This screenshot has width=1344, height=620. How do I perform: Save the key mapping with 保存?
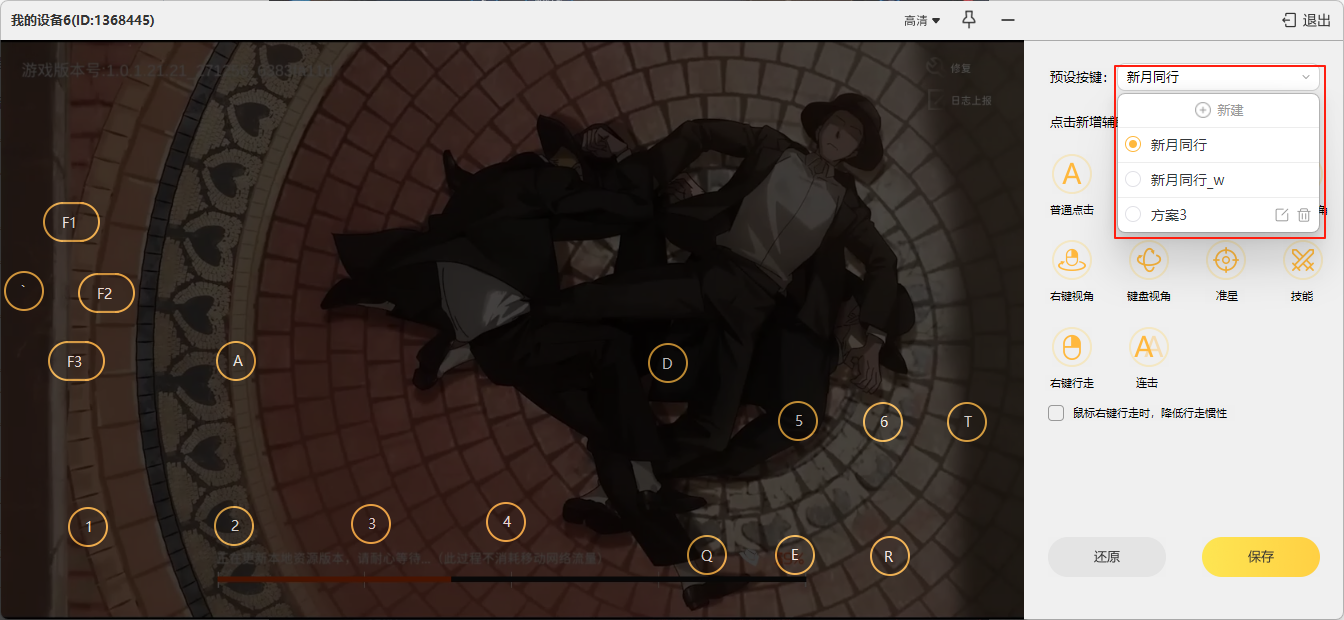[1261, 557]
